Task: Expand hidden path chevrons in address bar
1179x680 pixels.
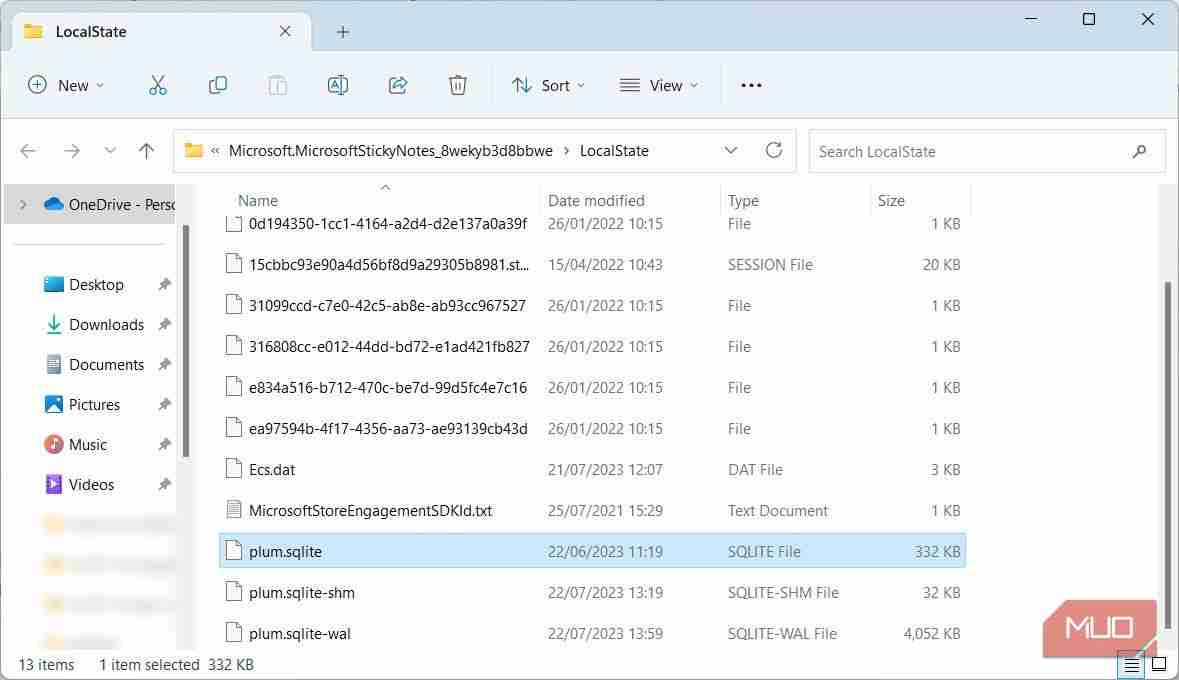Action: (215, 151)
